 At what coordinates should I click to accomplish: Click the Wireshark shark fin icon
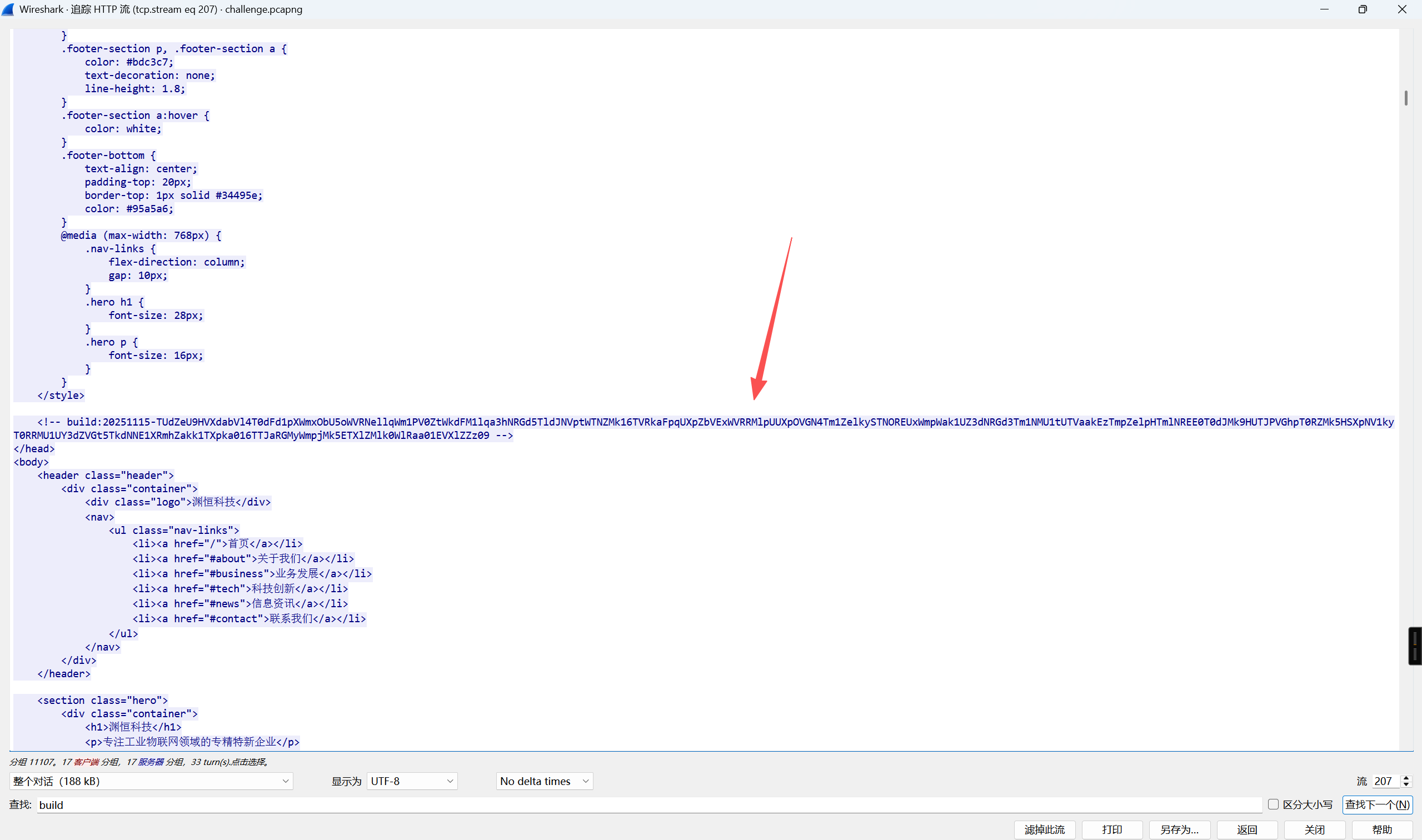tap(8, 9)
